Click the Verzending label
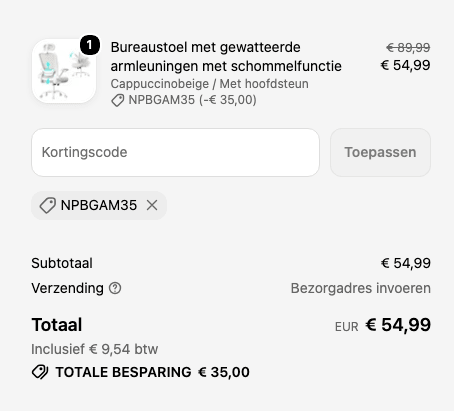454x411 pixels. pyautogui.click(x=67, y=288)
